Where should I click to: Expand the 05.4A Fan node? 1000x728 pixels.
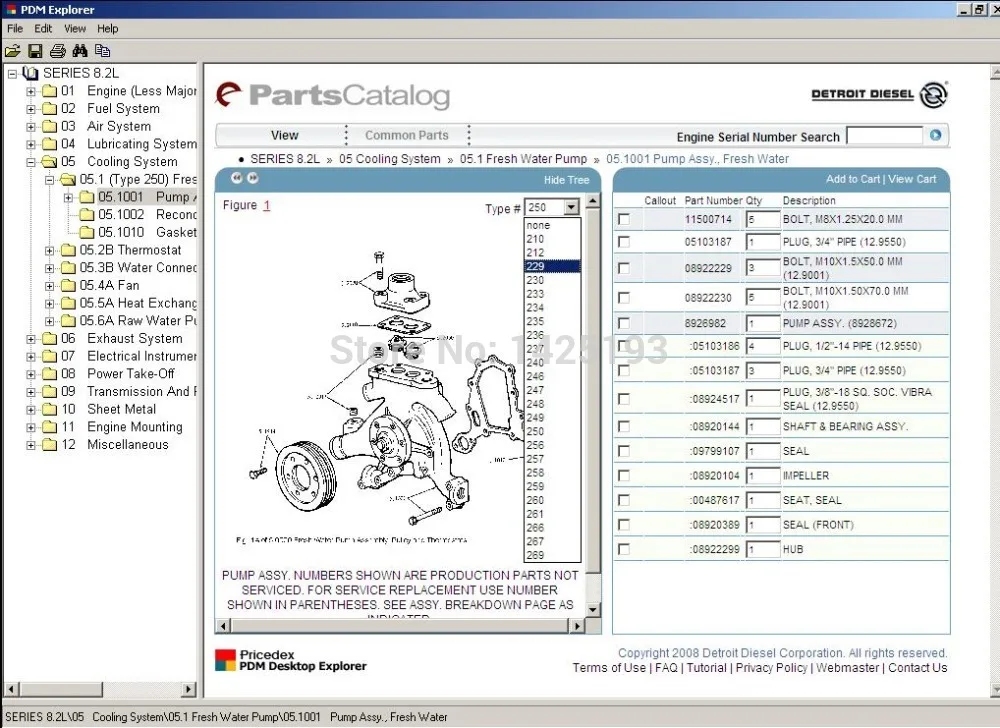[49, 286]
